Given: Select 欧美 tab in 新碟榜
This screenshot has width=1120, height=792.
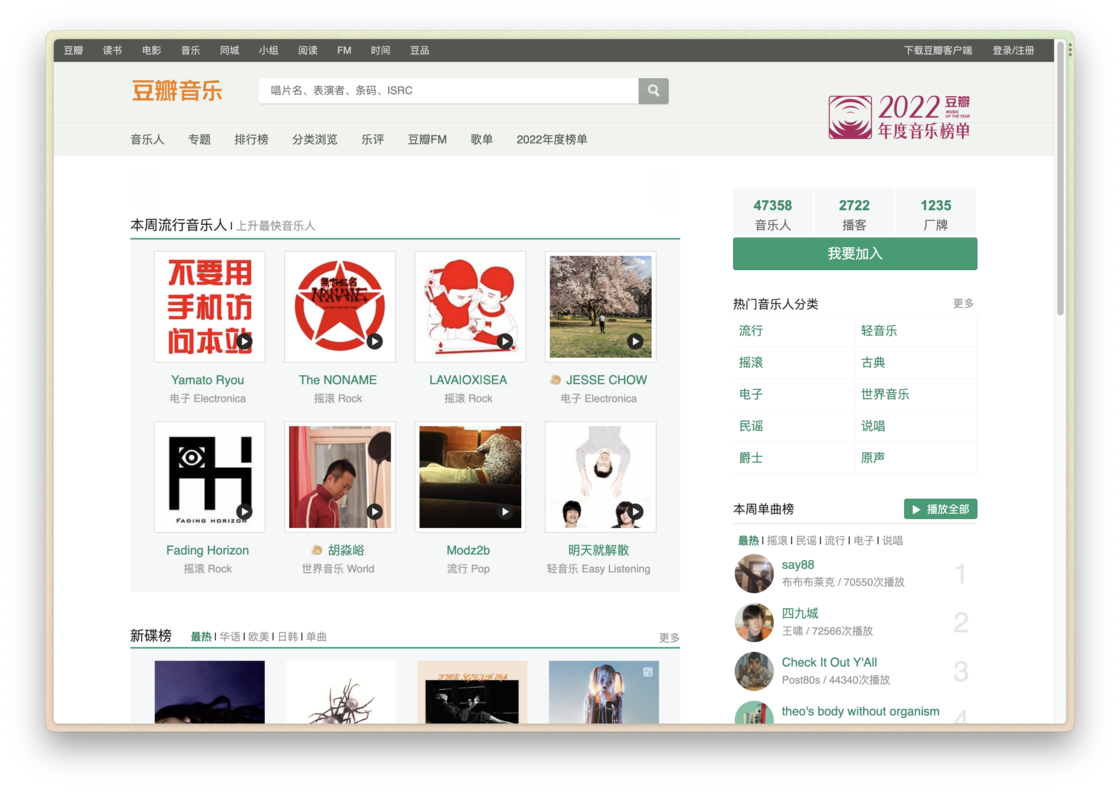Looking at the screenshot, I should pyautogui.click(x=259, y=636).
